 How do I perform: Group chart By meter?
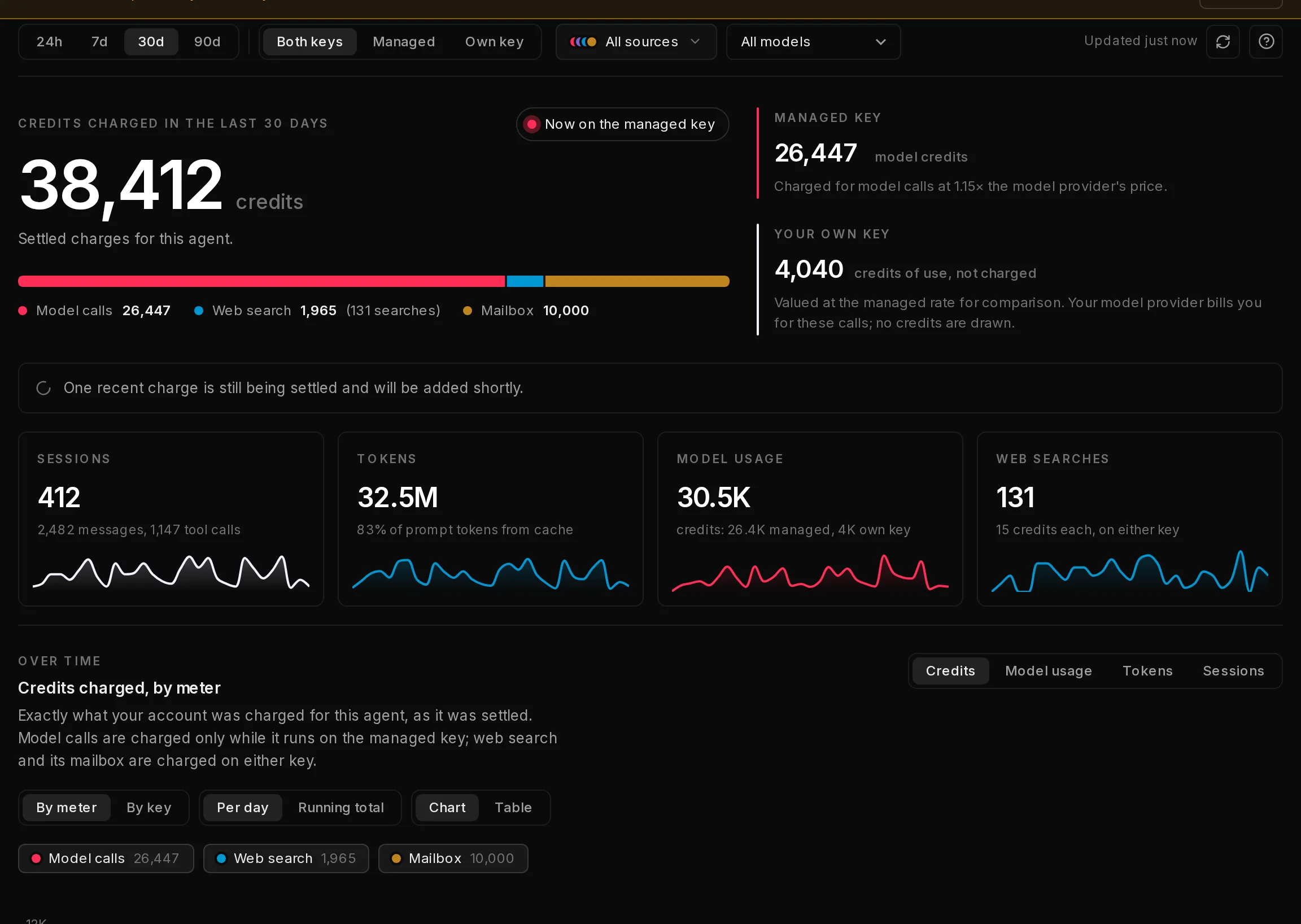[67, 807]
